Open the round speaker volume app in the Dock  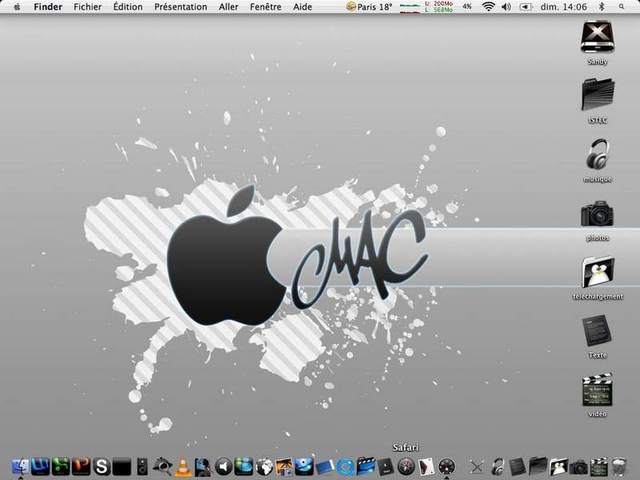[223, 467]
